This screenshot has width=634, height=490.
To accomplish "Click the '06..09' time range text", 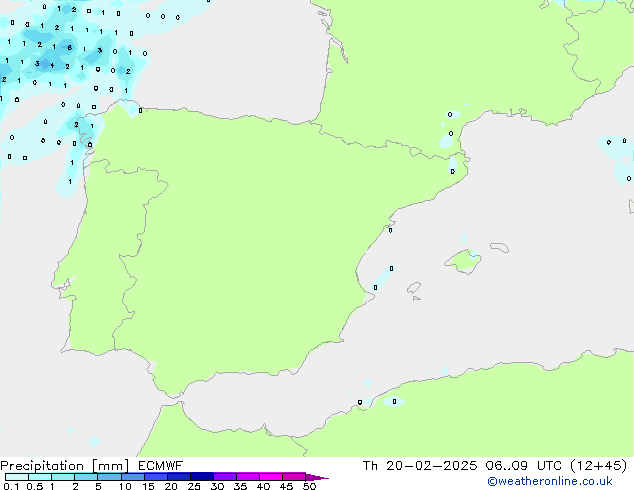I will pos(507,466).
